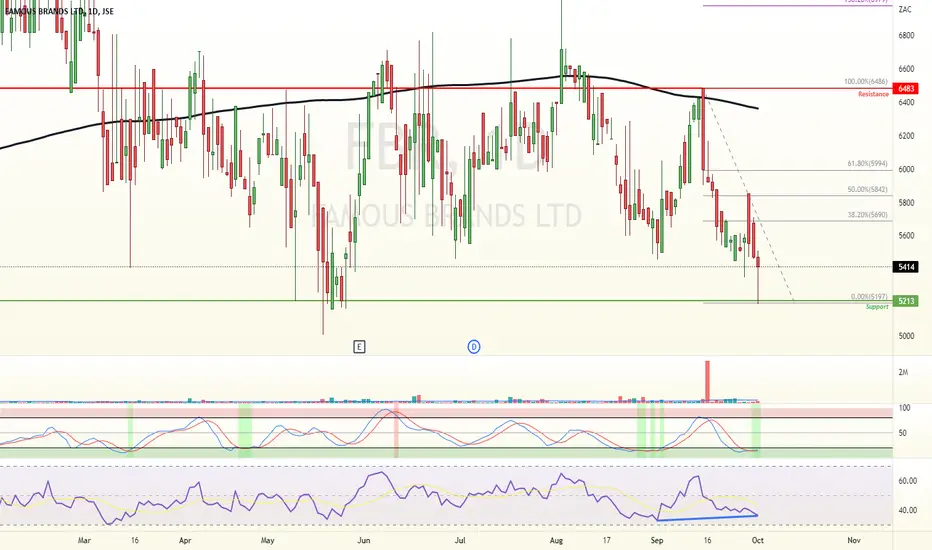932x550 pixels.
Task: Click the 'Sep' date on the time axis
Action: coord(657,540)
